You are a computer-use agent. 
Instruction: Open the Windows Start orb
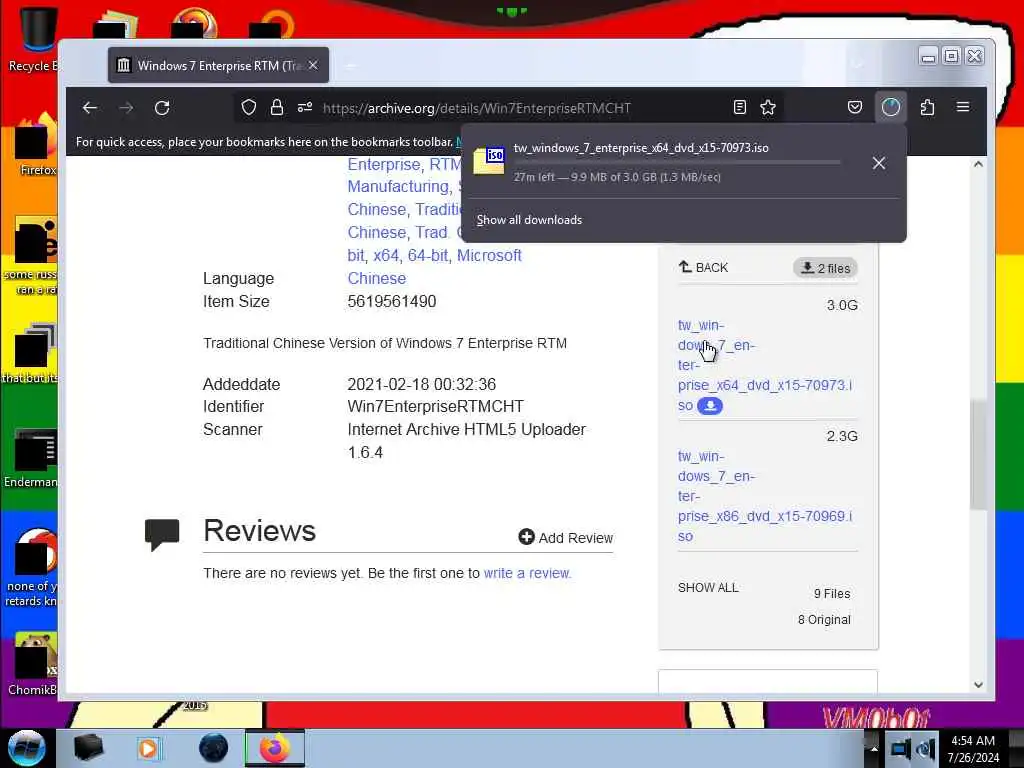click(x=26, y=748)
